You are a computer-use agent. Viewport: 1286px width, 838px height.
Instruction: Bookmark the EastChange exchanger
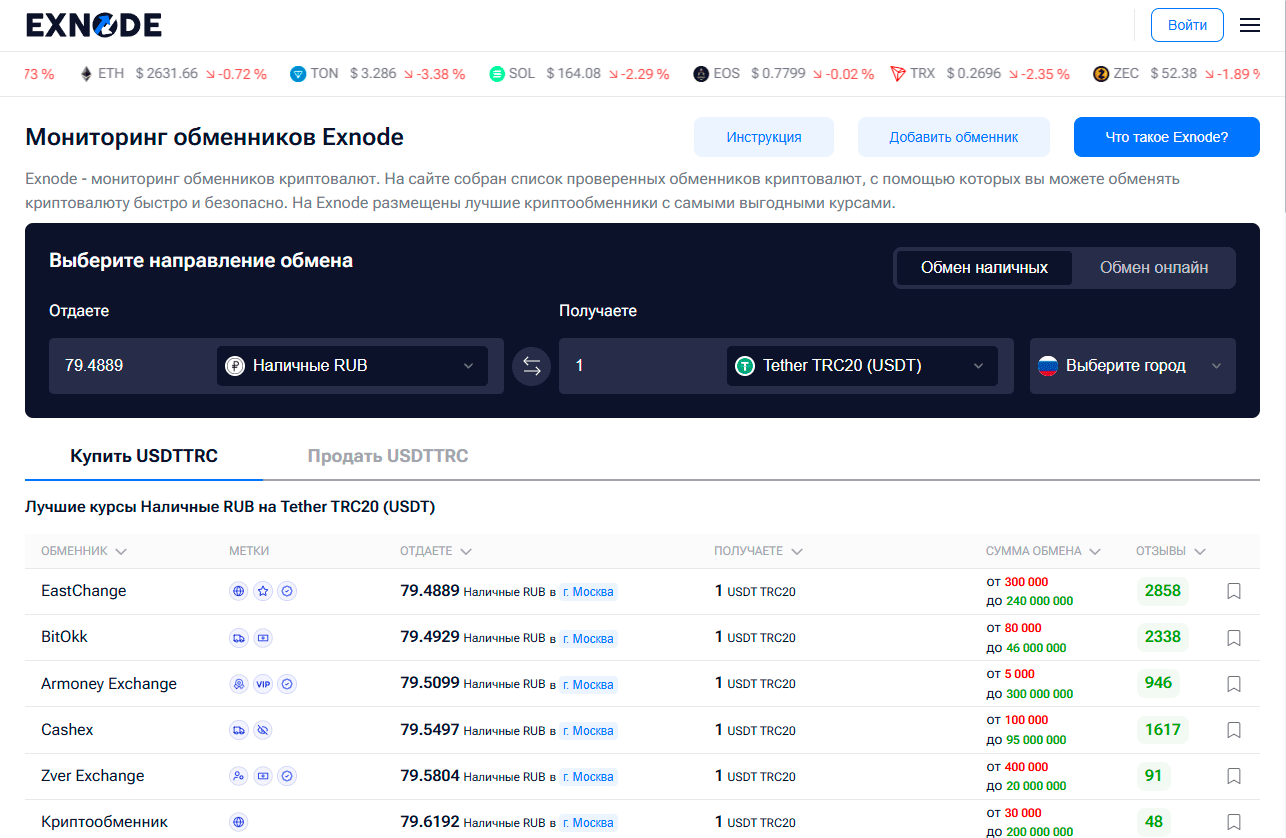pos(1233,591)
